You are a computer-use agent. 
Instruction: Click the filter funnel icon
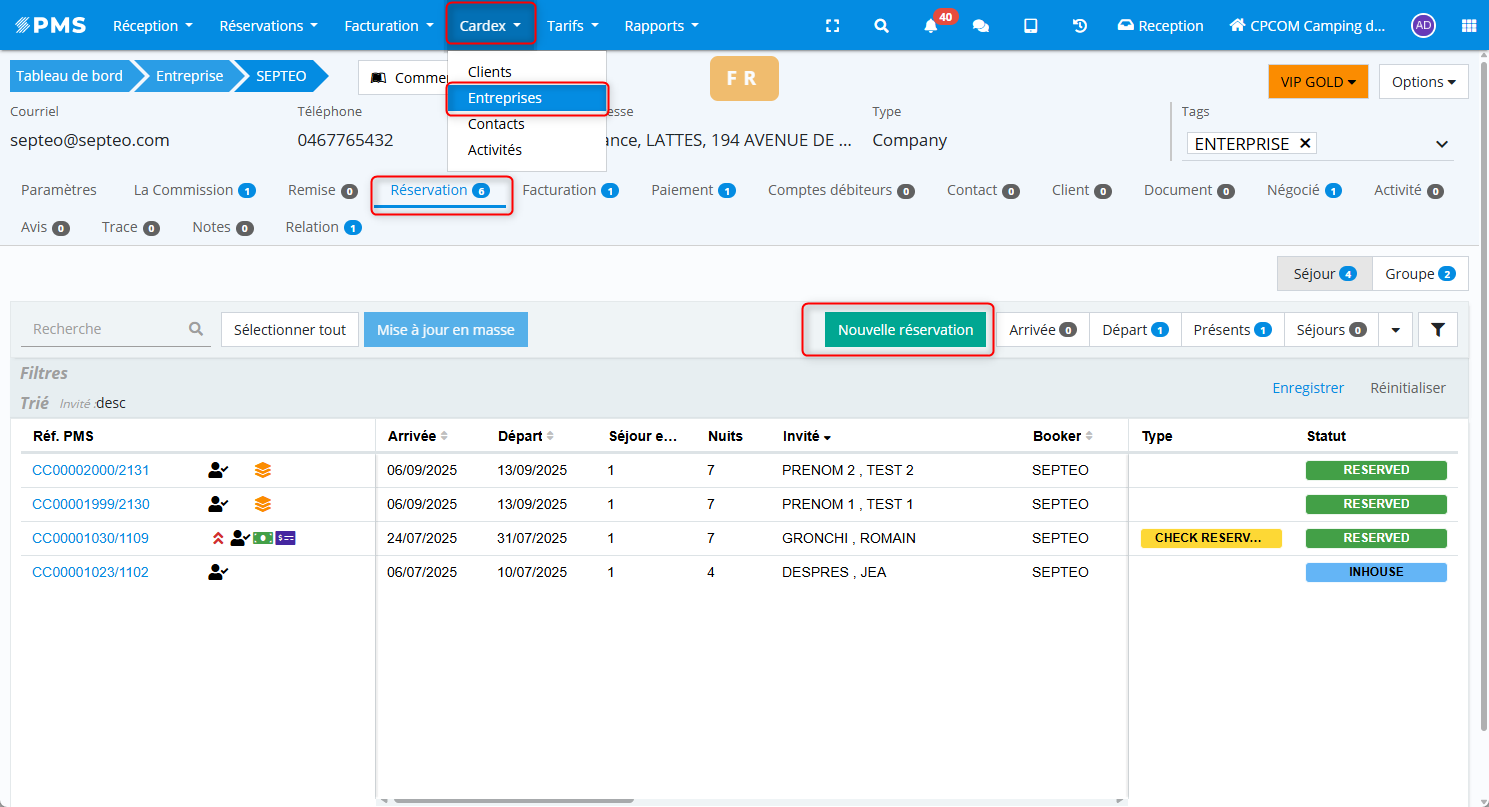1437,330
